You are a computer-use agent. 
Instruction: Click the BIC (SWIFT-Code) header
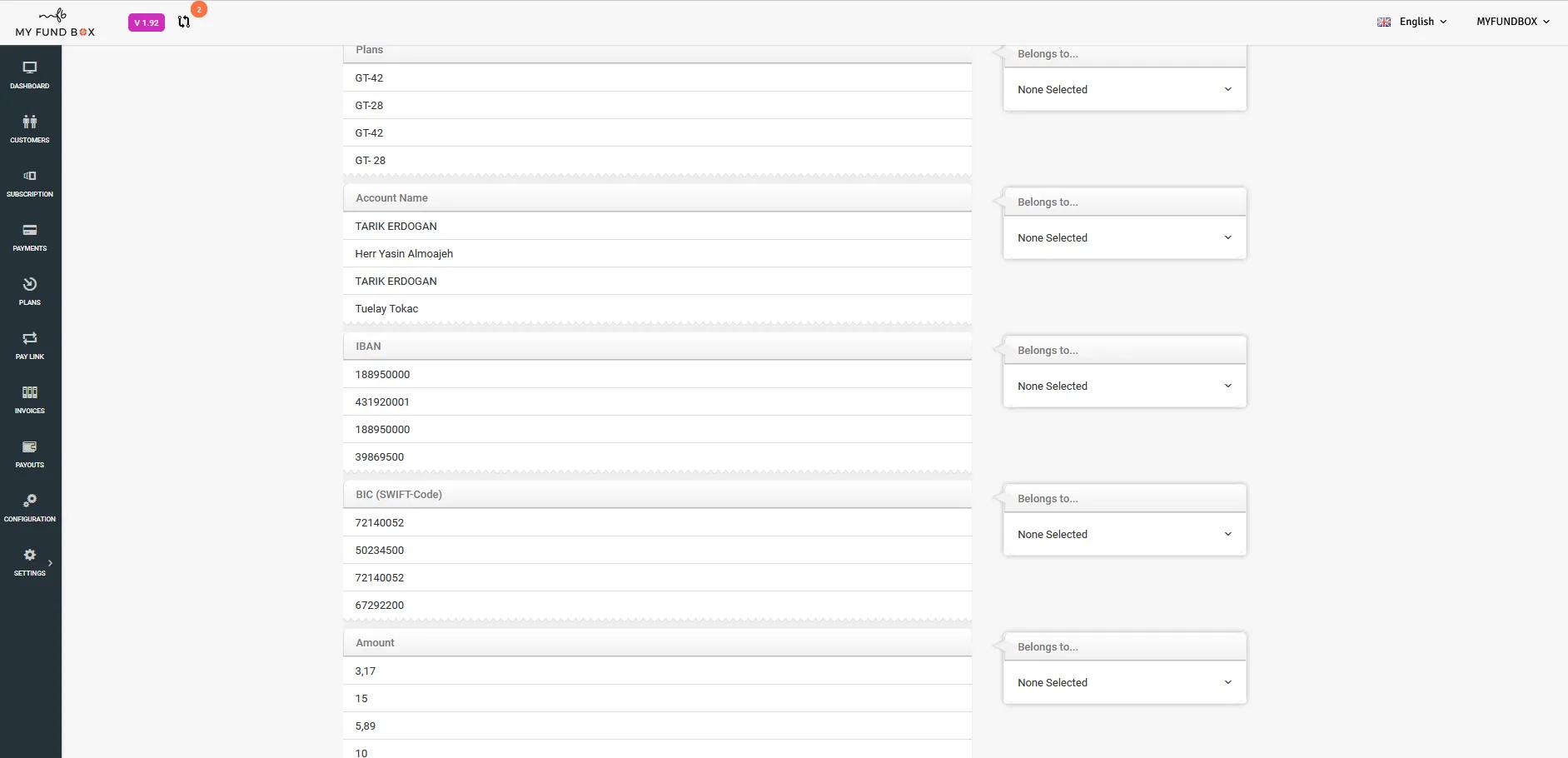click(x=657, y=495)
